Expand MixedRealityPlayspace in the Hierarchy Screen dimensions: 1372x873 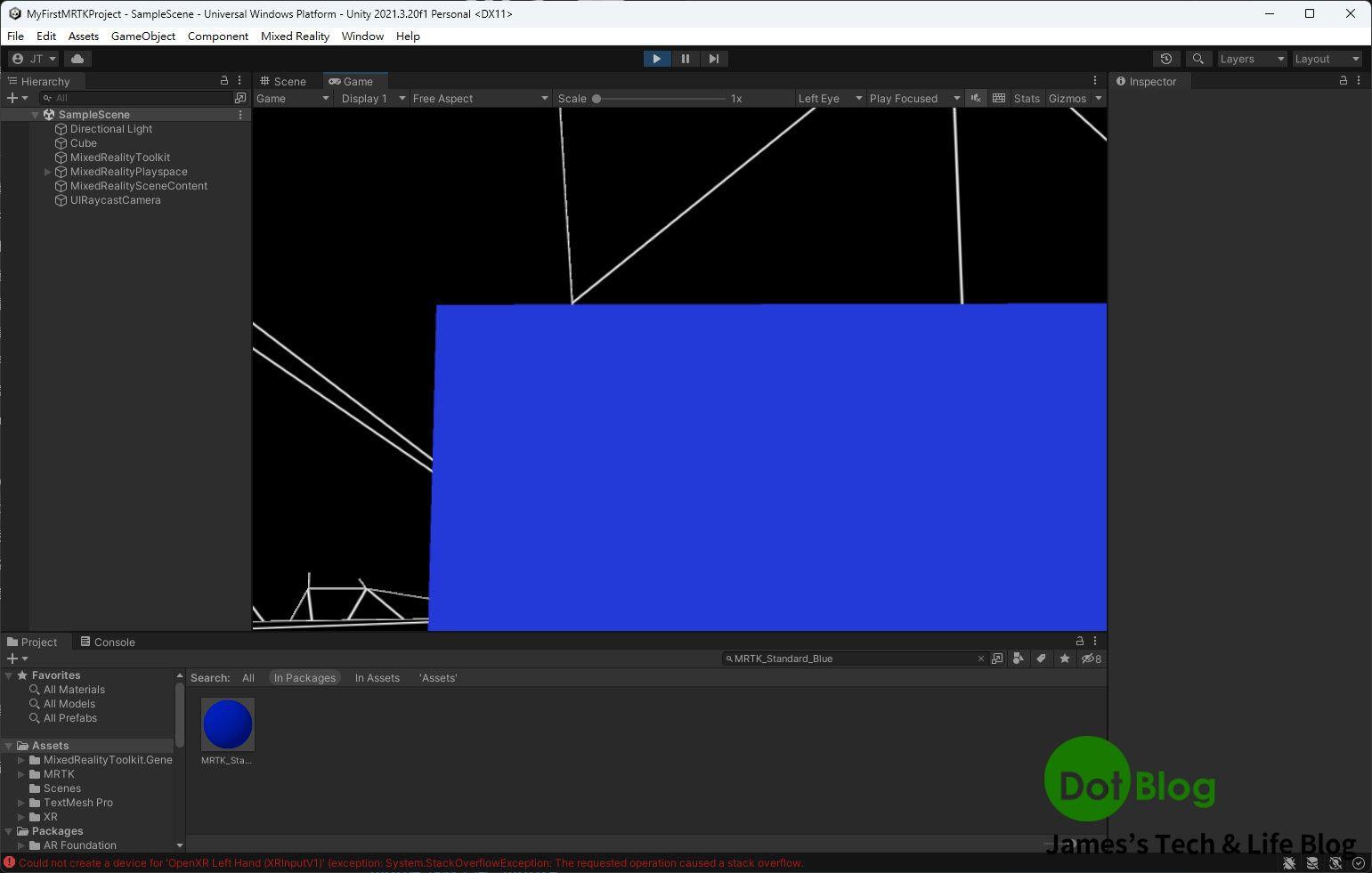(47, 172)
